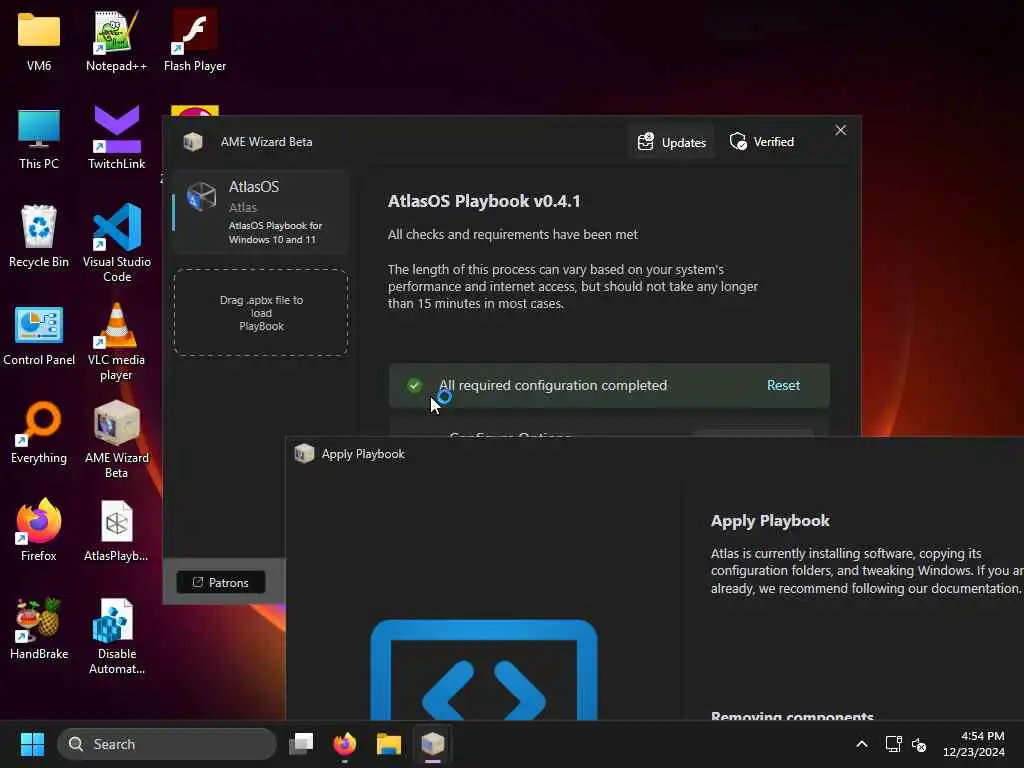Open Task View from taskbar
Image resolution: width=1024 pixels, height=768 pixels.
click(x=301, y=744)
